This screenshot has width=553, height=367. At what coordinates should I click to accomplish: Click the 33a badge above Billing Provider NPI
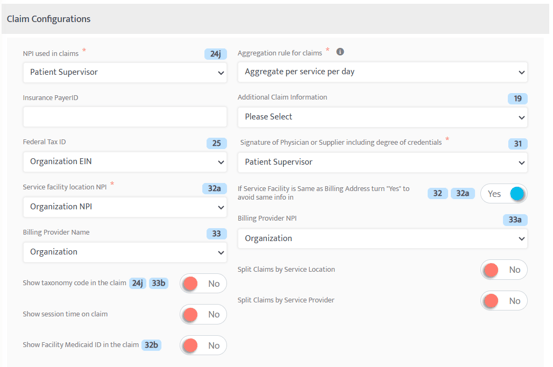tap(515, 220)
